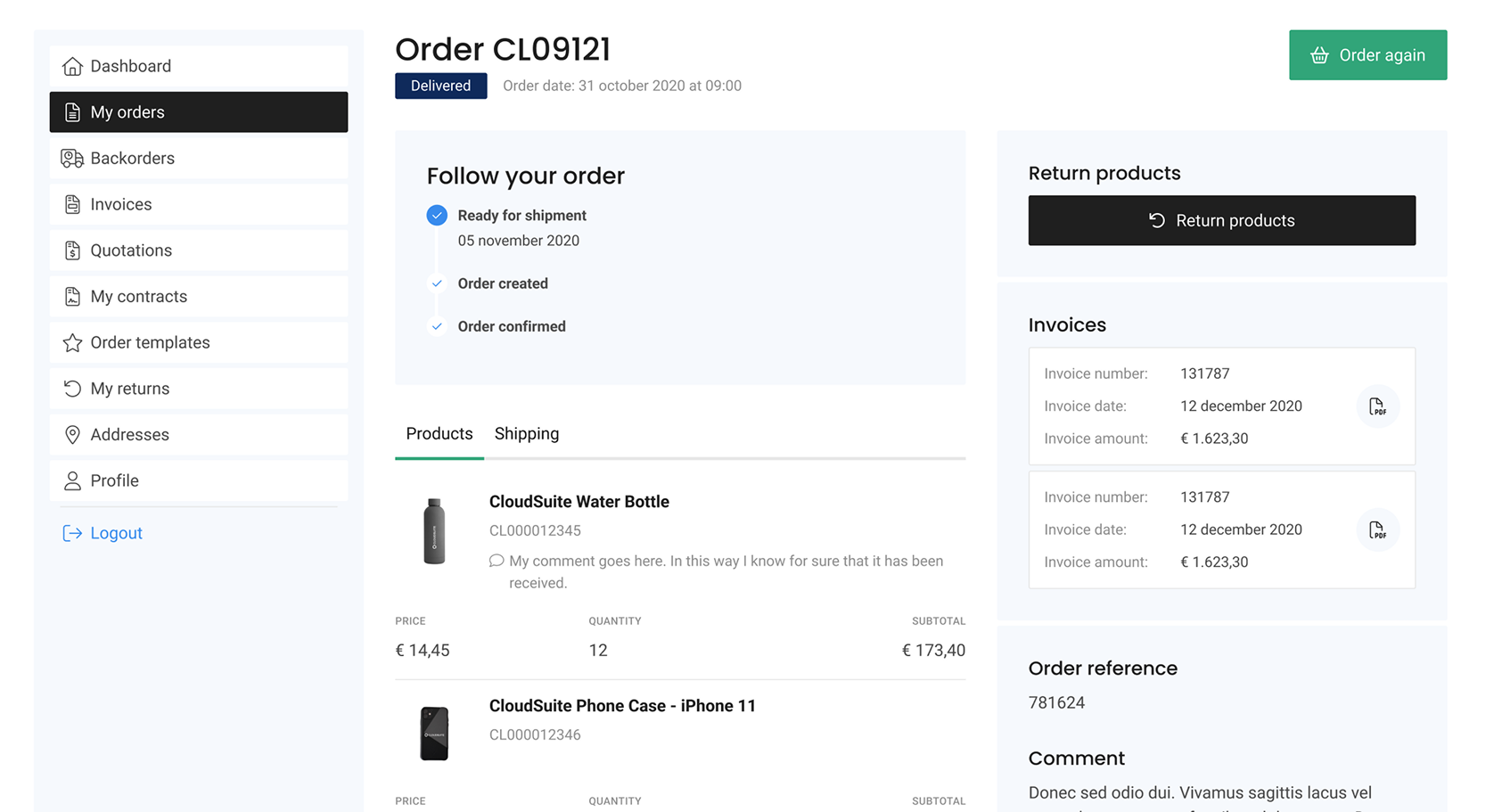Viewport: 1502px width, 812px height.
Task: Click the Addresses location pin icon
Action: (72, 435)
